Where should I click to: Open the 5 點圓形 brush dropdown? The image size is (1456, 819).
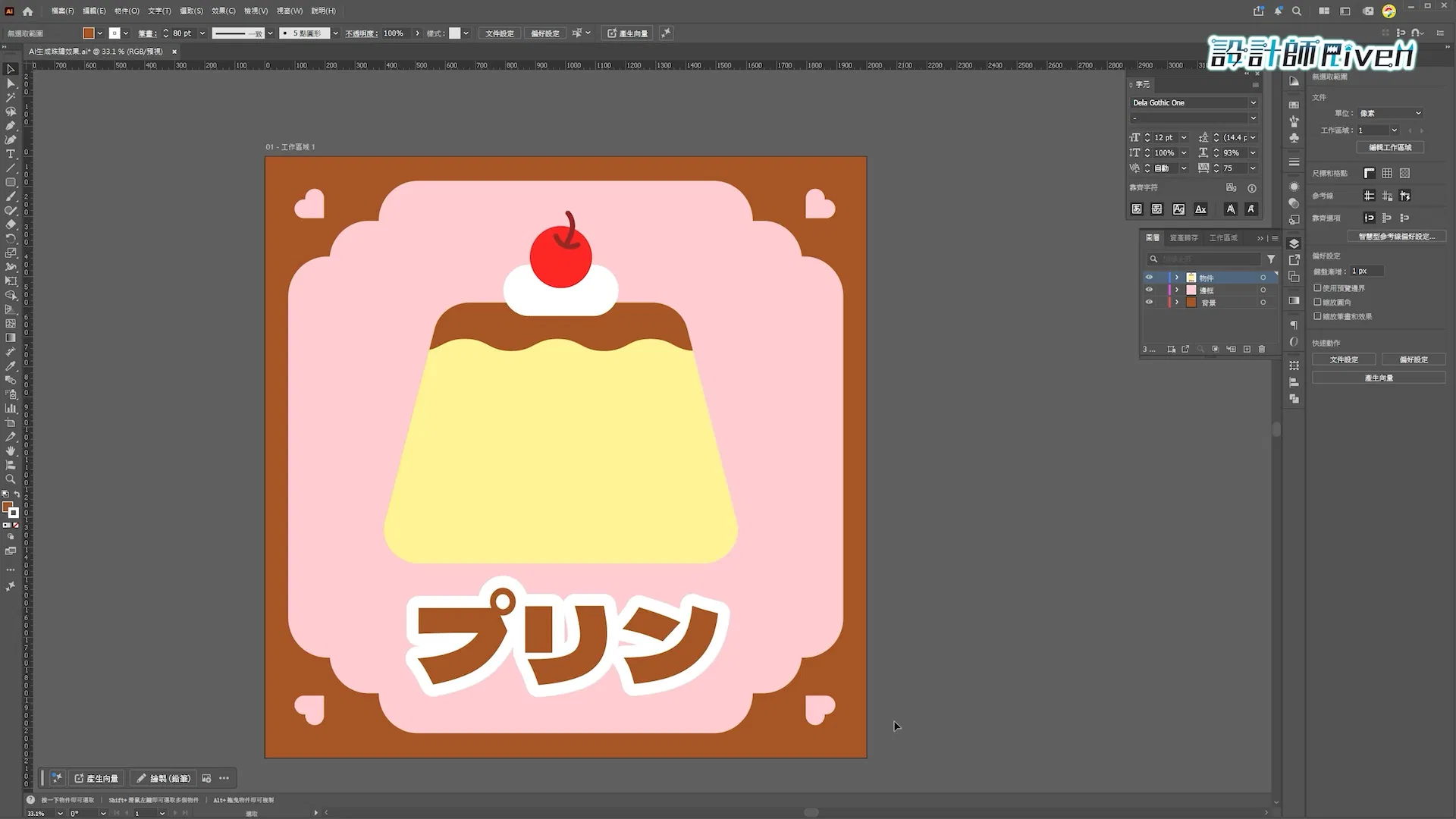[335, 33]
